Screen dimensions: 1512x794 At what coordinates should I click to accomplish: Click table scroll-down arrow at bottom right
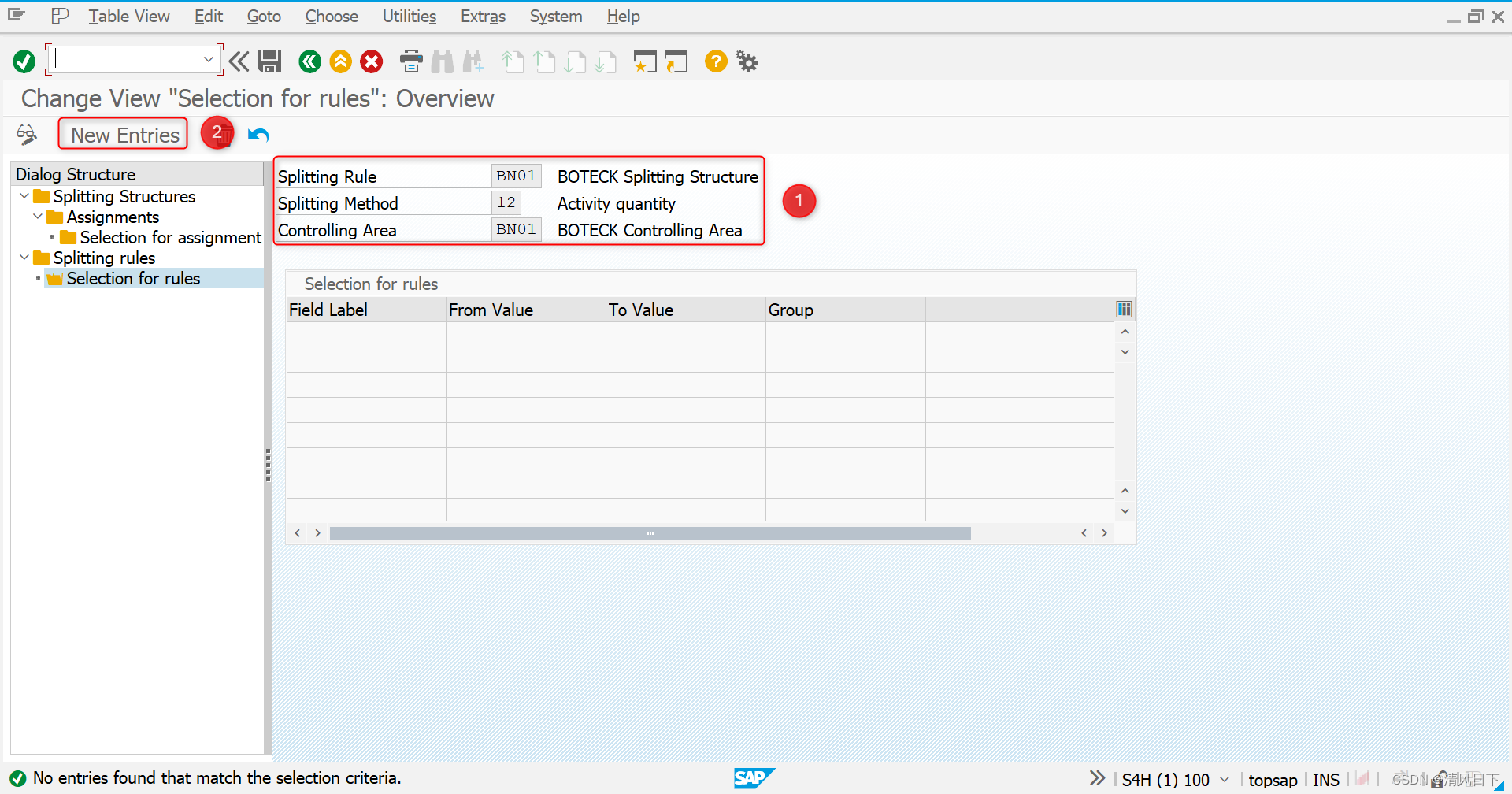(x=1125, y=511)
